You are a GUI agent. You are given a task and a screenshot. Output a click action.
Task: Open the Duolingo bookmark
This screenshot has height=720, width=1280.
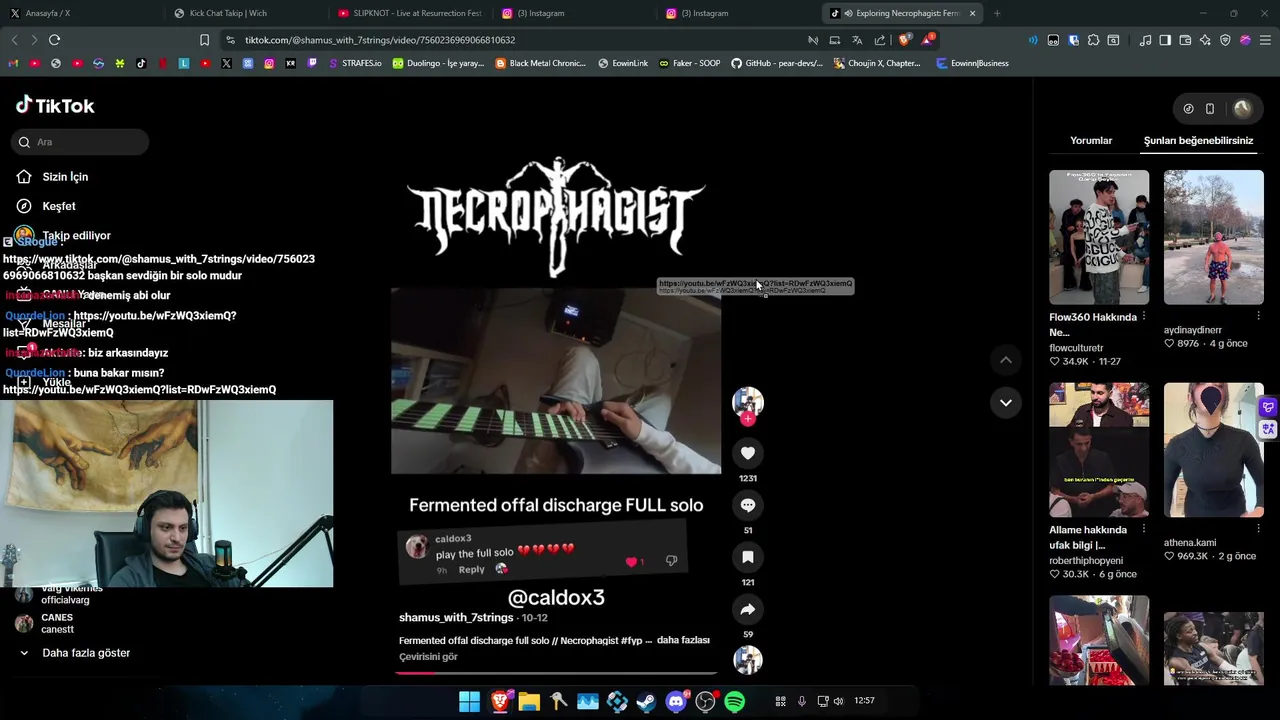click(438, 63)
